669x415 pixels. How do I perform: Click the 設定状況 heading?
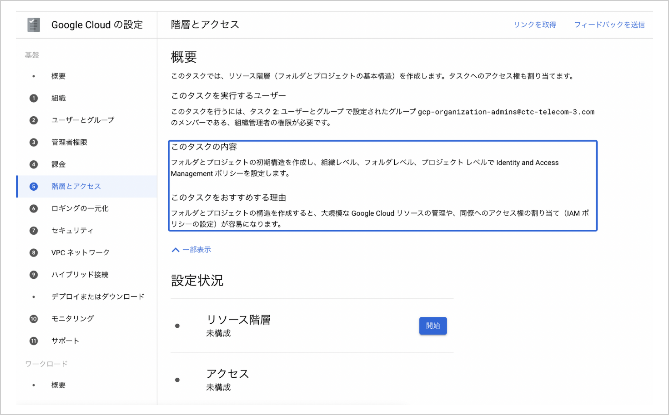pyautogui.click(x=197, y=281)
